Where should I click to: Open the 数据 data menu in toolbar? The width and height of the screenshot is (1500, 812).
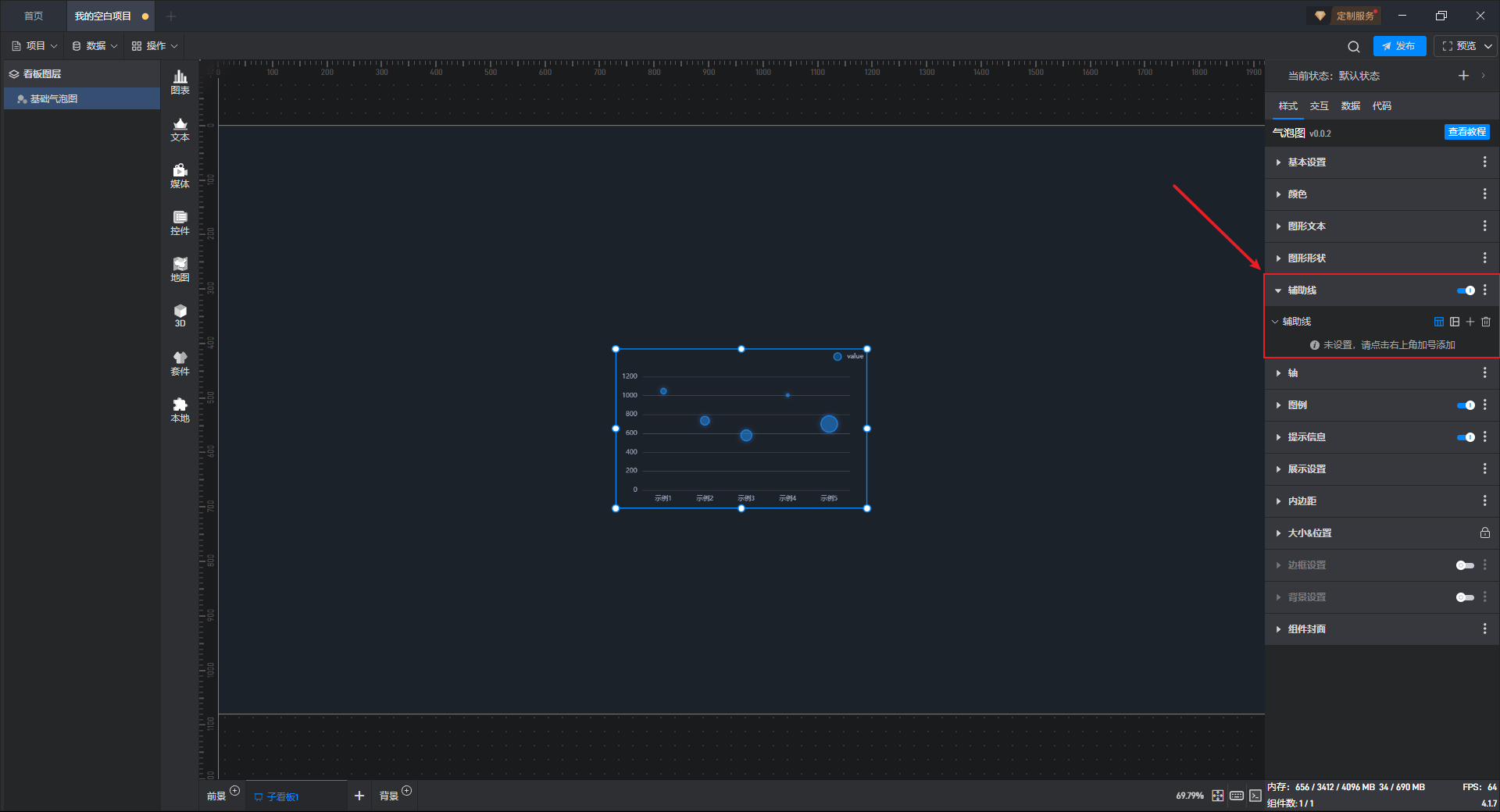click(x=95, y=46)
